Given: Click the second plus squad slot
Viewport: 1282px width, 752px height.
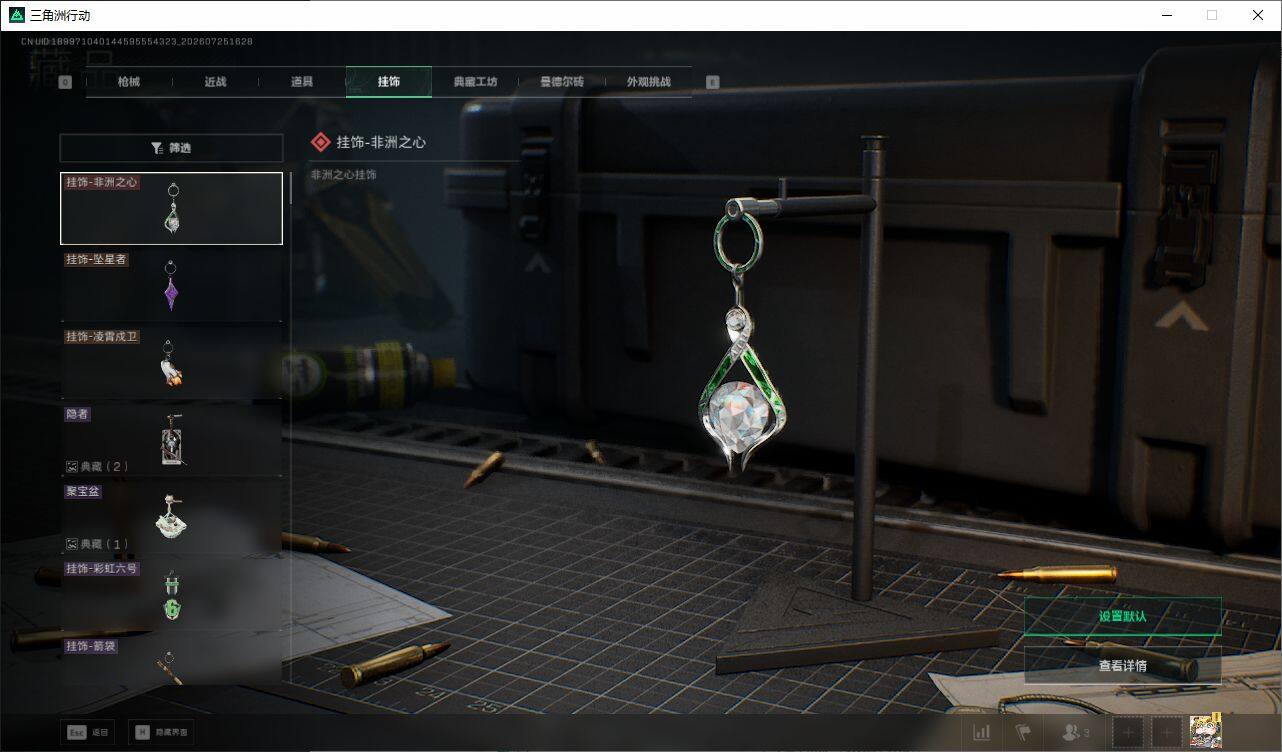Looking at the screenshot, I should (1166, 733).
